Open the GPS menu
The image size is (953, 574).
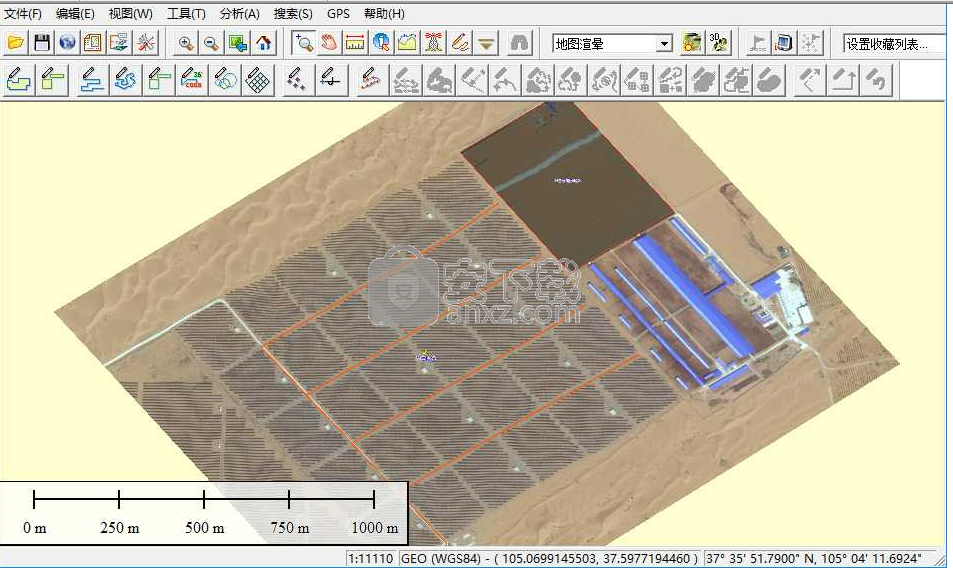click(x=339, y=13)
